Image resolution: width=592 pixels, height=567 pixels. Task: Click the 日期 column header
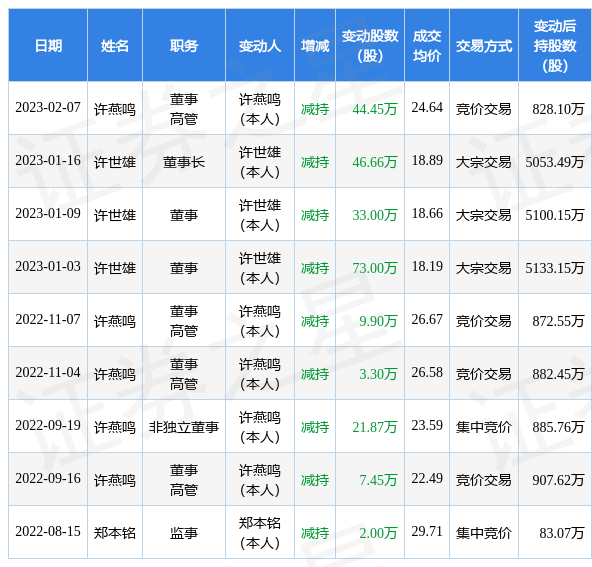[48, 46]
